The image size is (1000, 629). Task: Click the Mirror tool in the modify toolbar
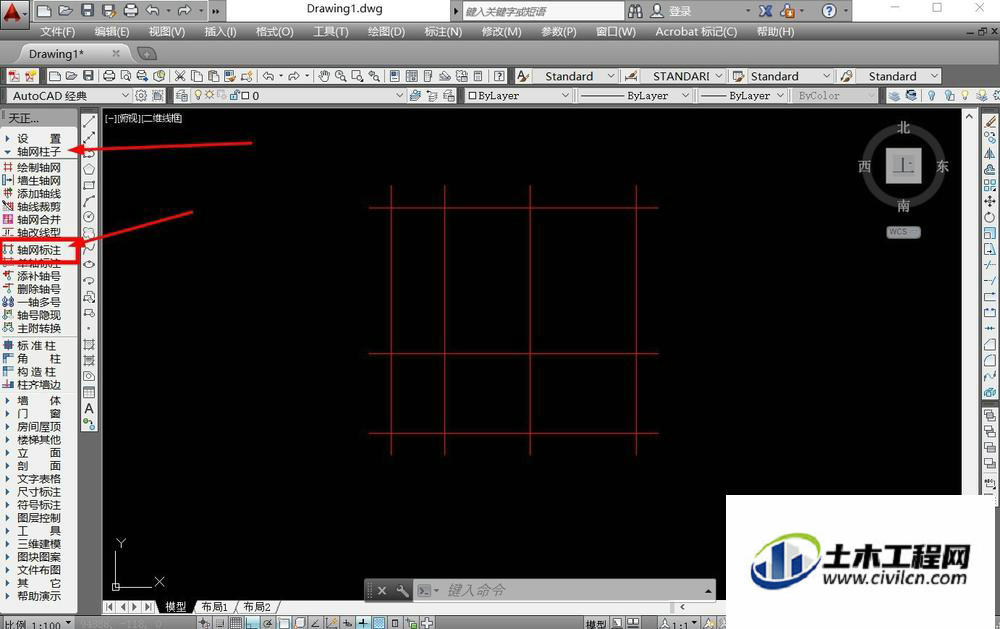[990, 153]
